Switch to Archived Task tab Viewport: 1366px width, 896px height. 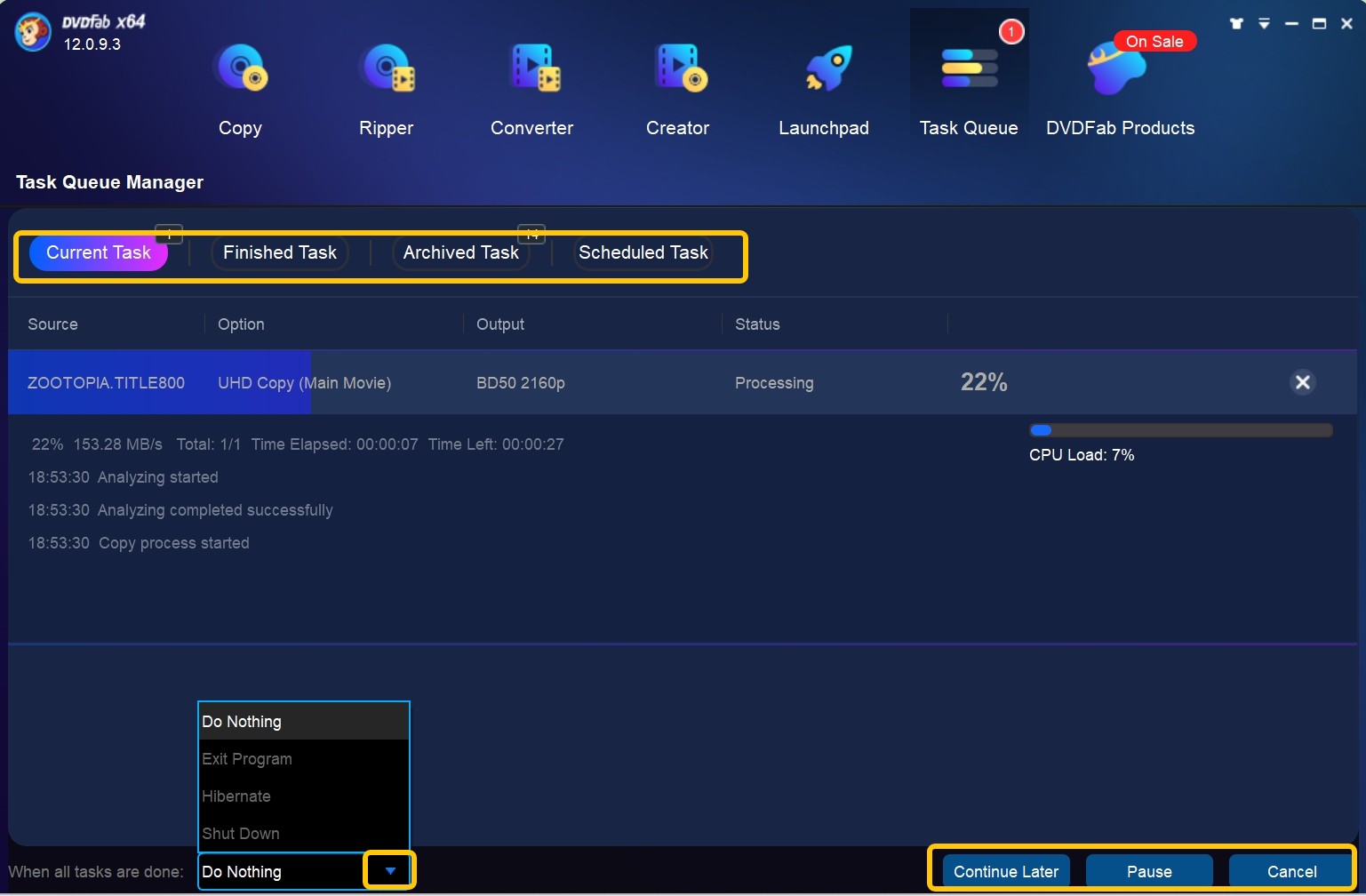click(x=460, y=252)
